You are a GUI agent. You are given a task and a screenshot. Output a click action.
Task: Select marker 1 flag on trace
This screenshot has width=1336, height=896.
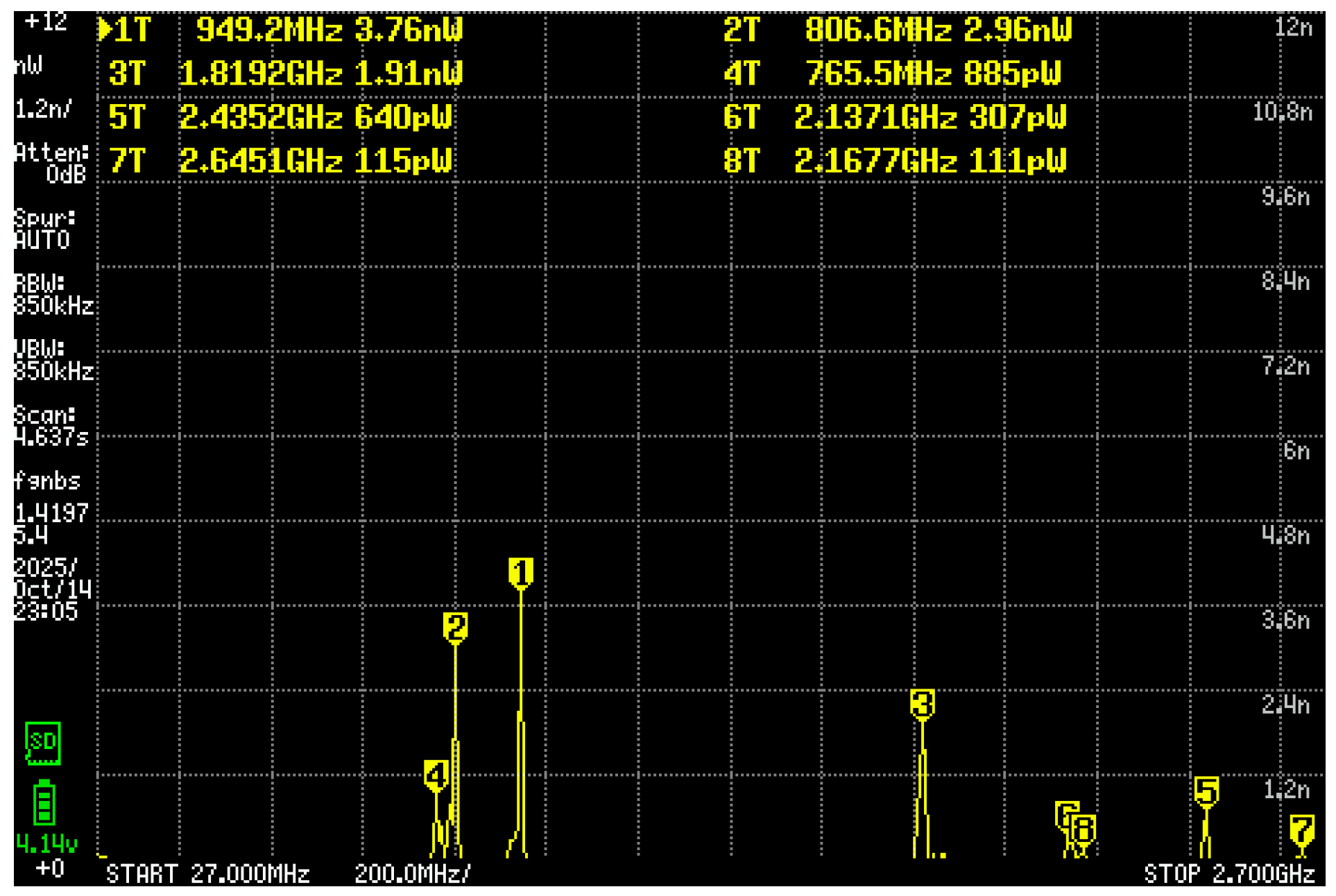[520, 572]
